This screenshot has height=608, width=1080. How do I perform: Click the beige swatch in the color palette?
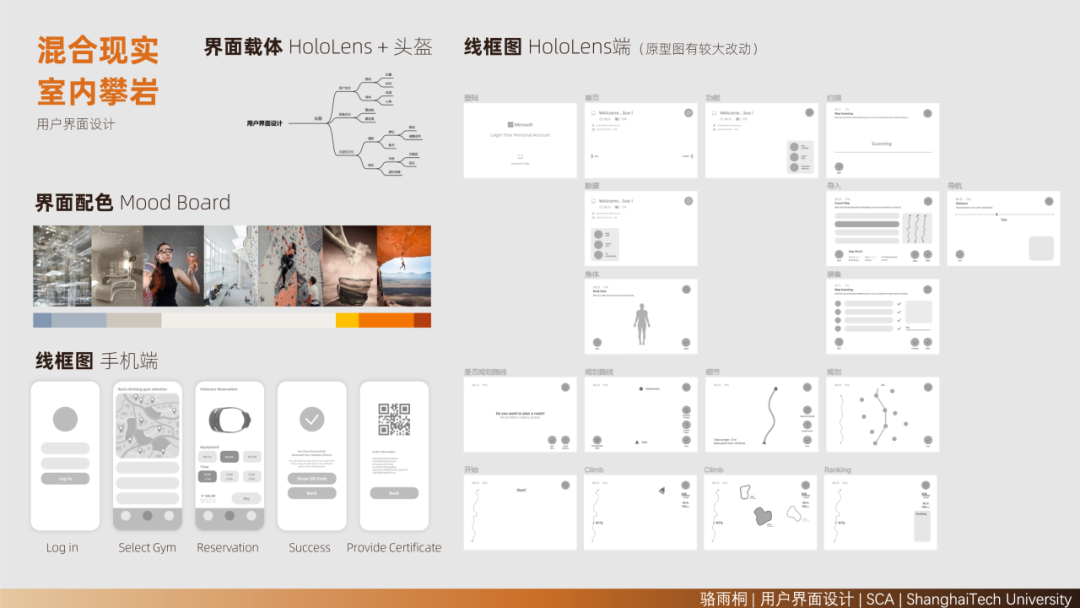click(x=134, y=320)
